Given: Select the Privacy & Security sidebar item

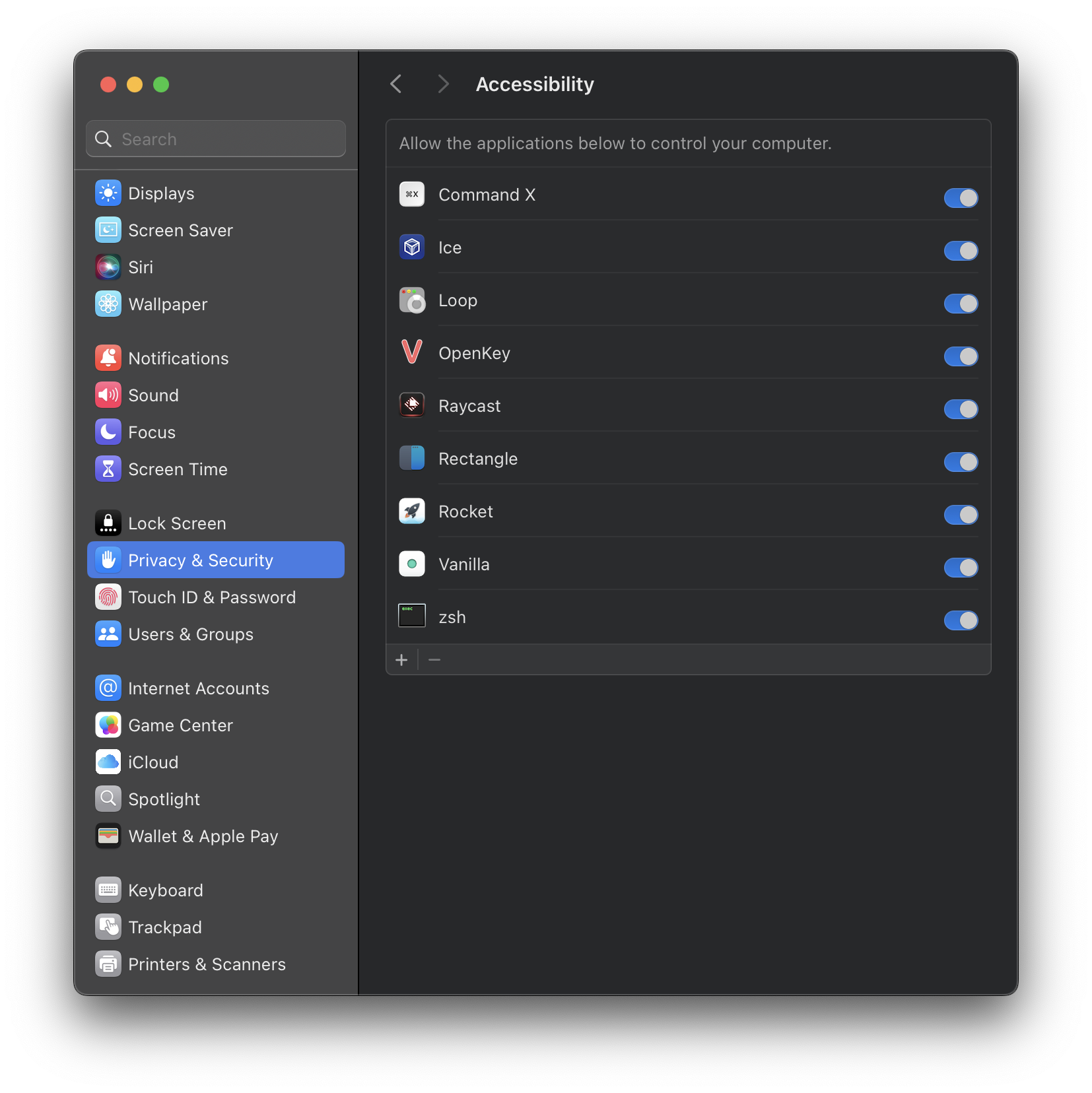Looking at the screenshot, I should (x=216, y=560).
